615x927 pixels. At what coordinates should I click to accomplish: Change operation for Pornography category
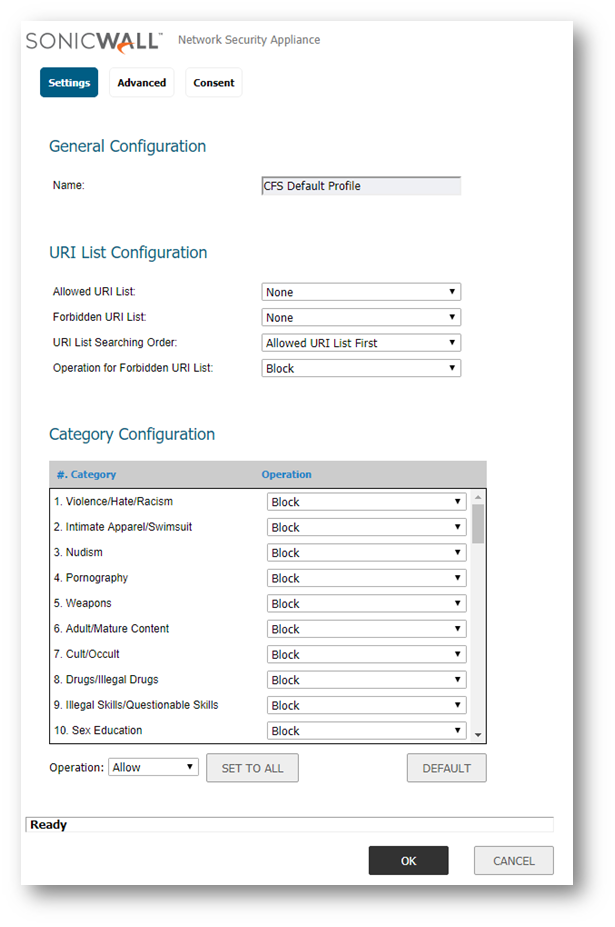366,578
